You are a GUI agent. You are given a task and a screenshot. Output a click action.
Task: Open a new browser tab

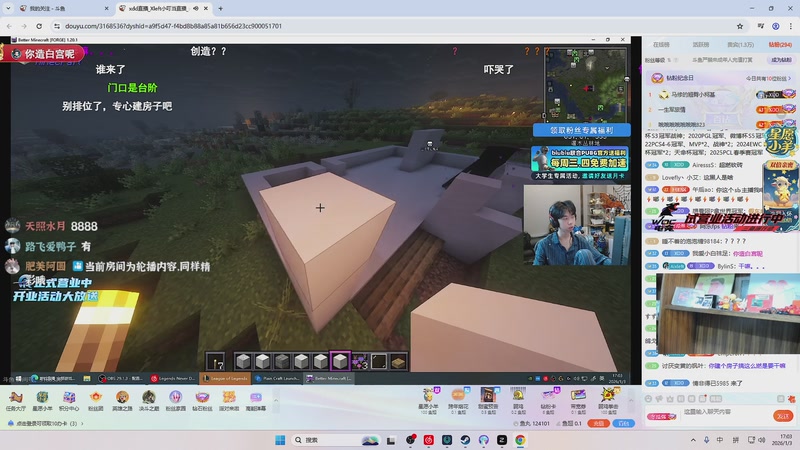coord(221,9)
